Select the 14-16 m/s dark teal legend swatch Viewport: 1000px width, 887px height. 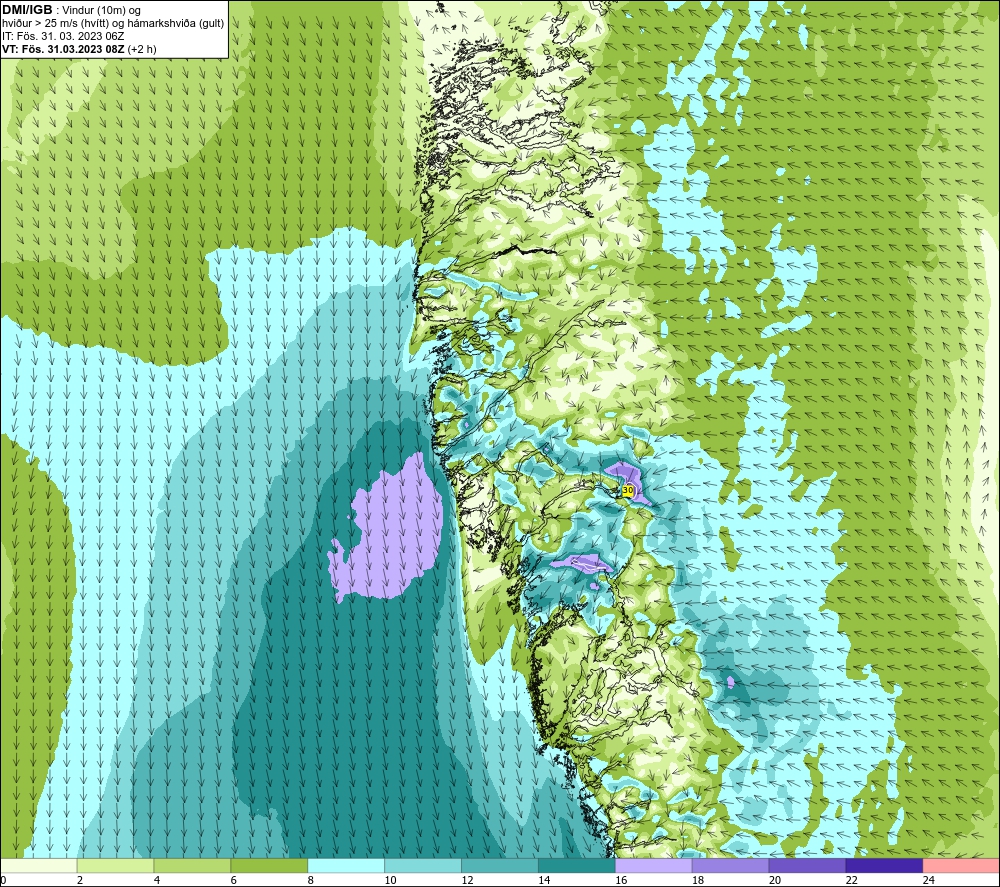[x=577, y=865]
